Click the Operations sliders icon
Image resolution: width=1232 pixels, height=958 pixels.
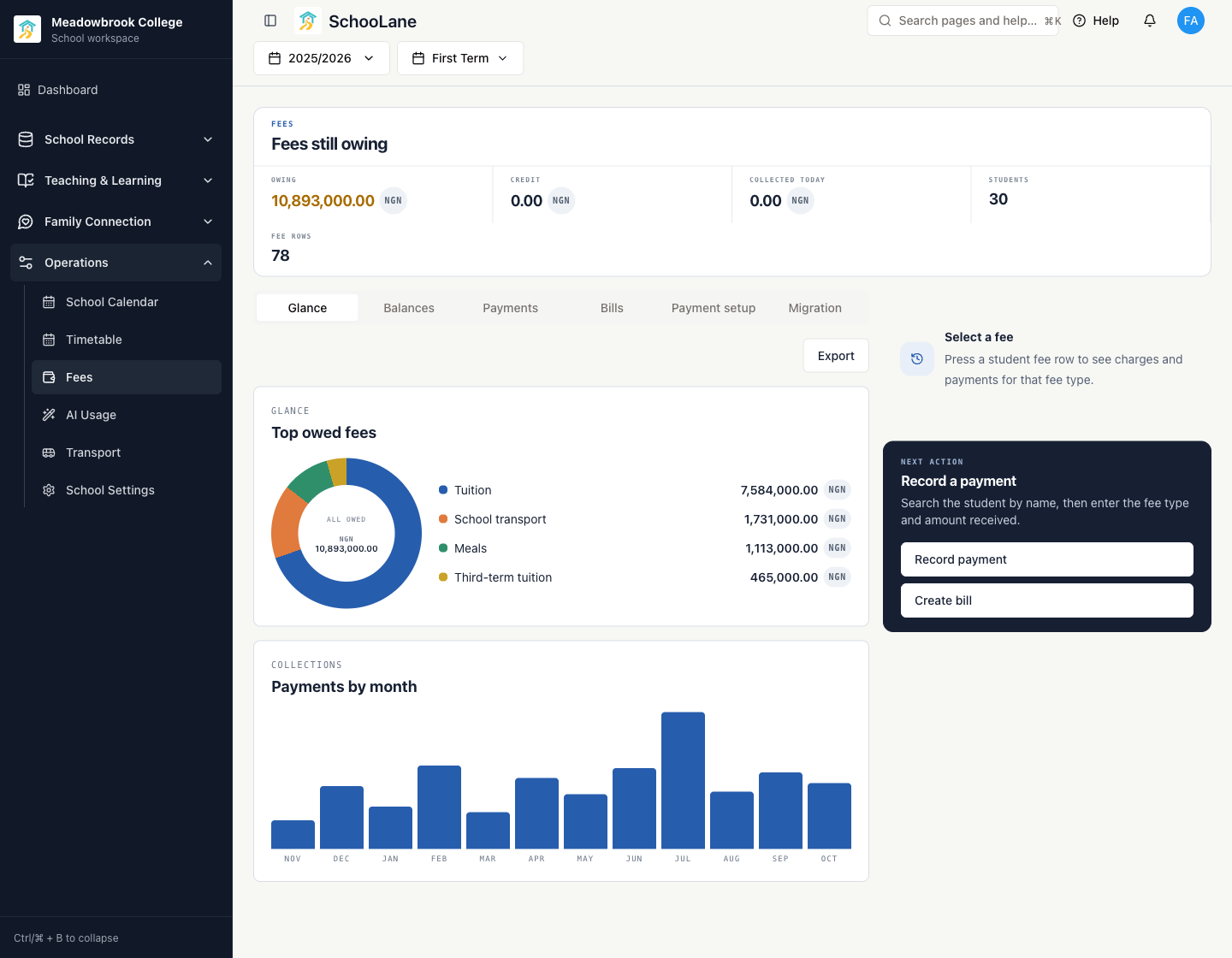coord(26,263)
